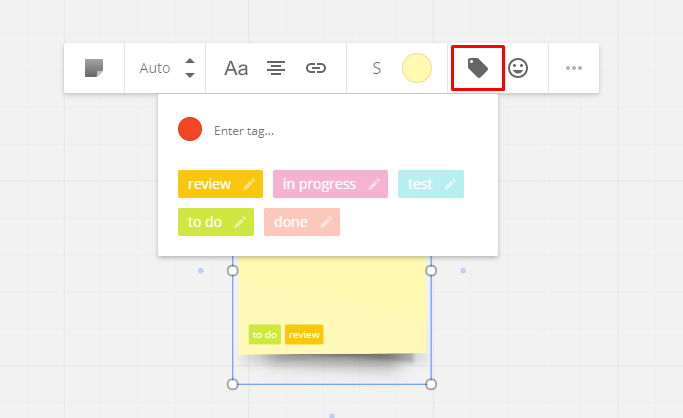Click pencil icon on in progress tag
Viewport: 683px width, 418px height.
374,184
